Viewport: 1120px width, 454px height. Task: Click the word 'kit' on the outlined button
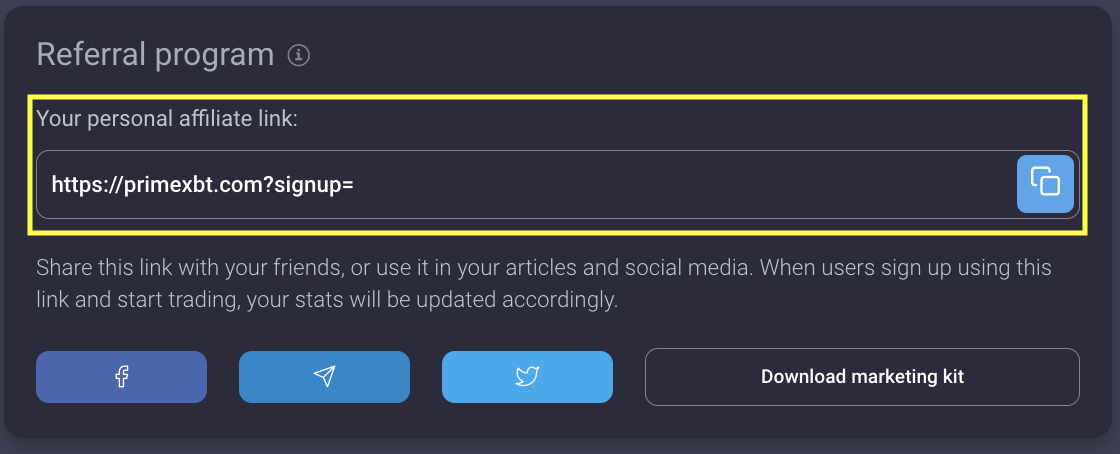pos(951,377)
